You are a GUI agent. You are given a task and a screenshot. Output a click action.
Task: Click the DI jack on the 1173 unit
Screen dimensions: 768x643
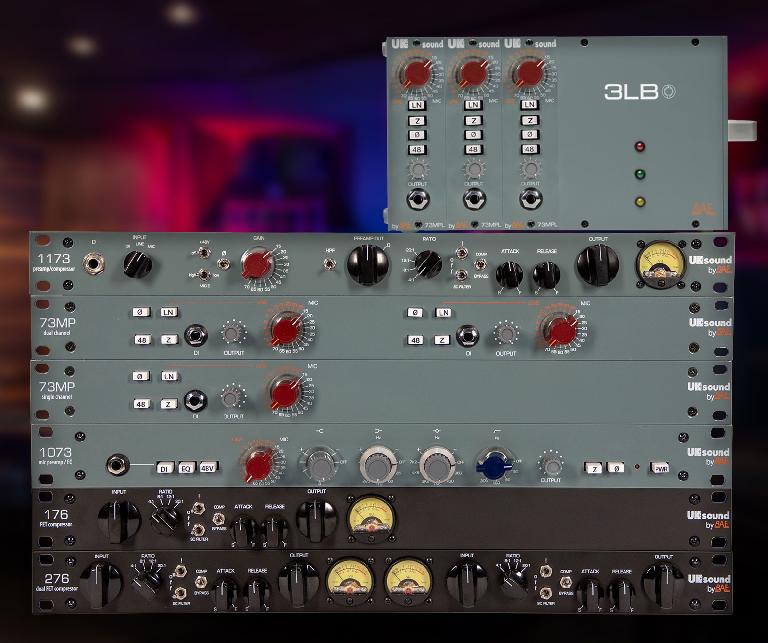[93, 264]
